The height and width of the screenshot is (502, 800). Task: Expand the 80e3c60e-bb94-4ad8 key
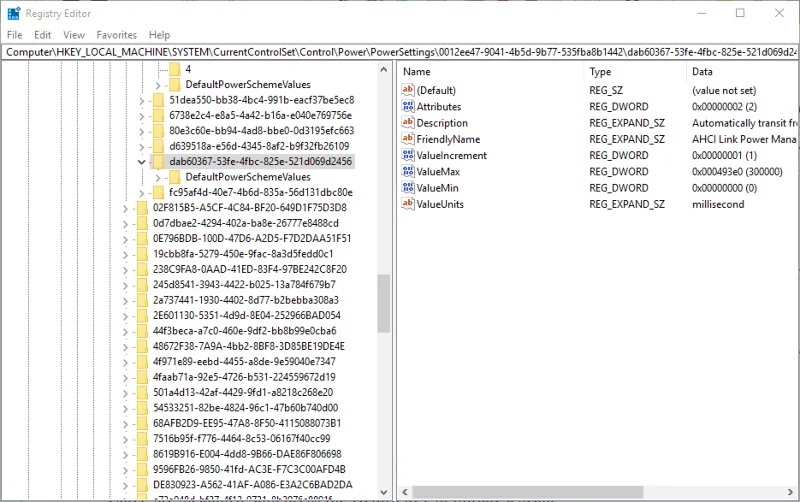pos(141,132)
